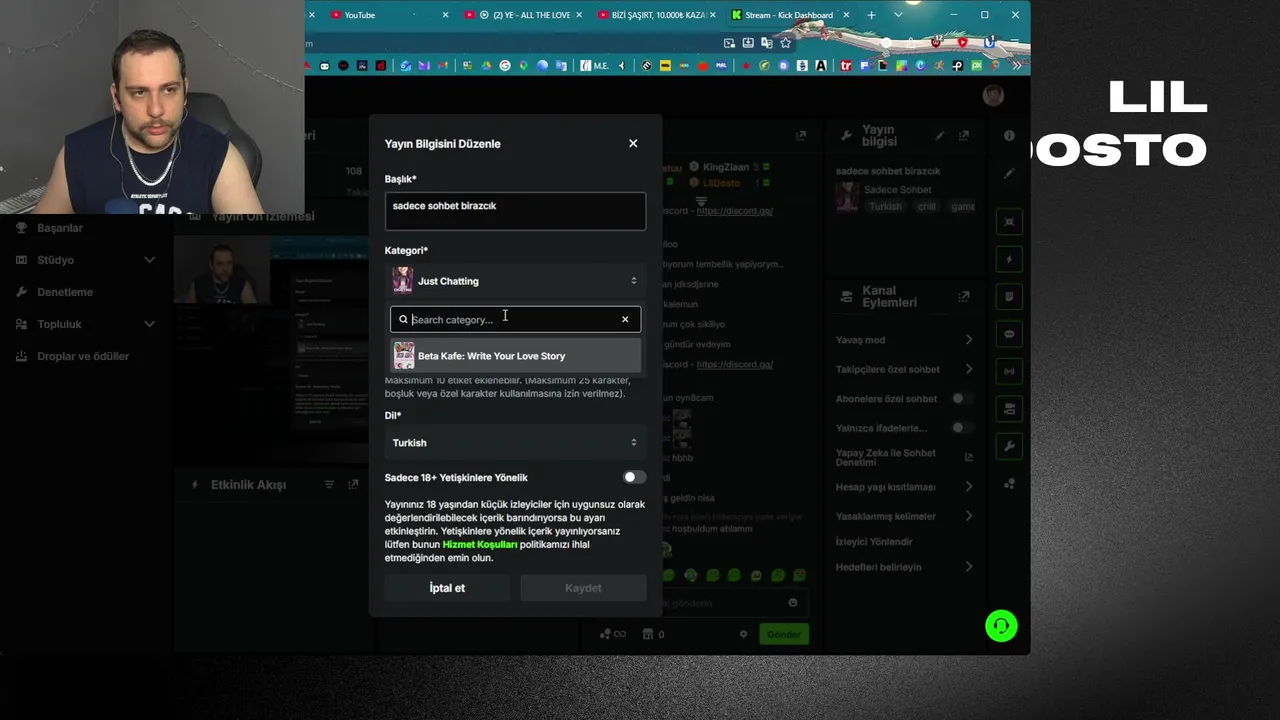
Task: Open Takipçilere özel sohbet settings
Action: (x=905, y=369)
